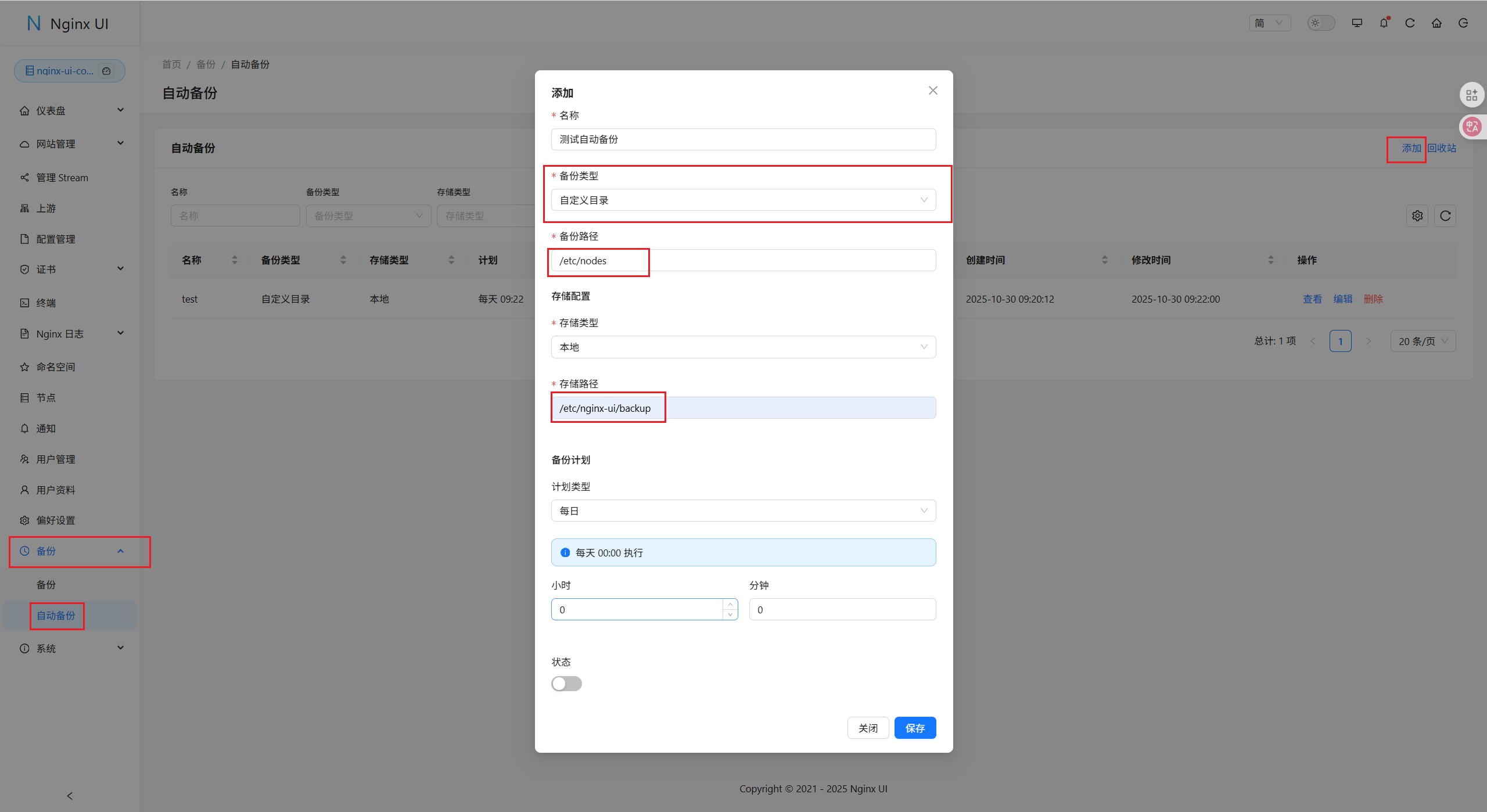Click the blue Save button
The width and height of the screenshot is (1487, 812).
915,728
